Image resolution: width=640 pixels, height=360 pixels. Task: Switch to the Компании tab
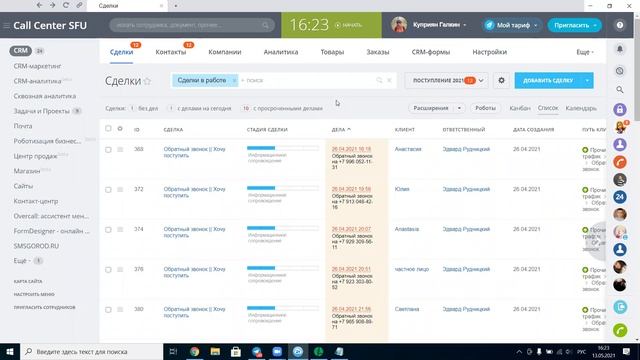(224, 52)
